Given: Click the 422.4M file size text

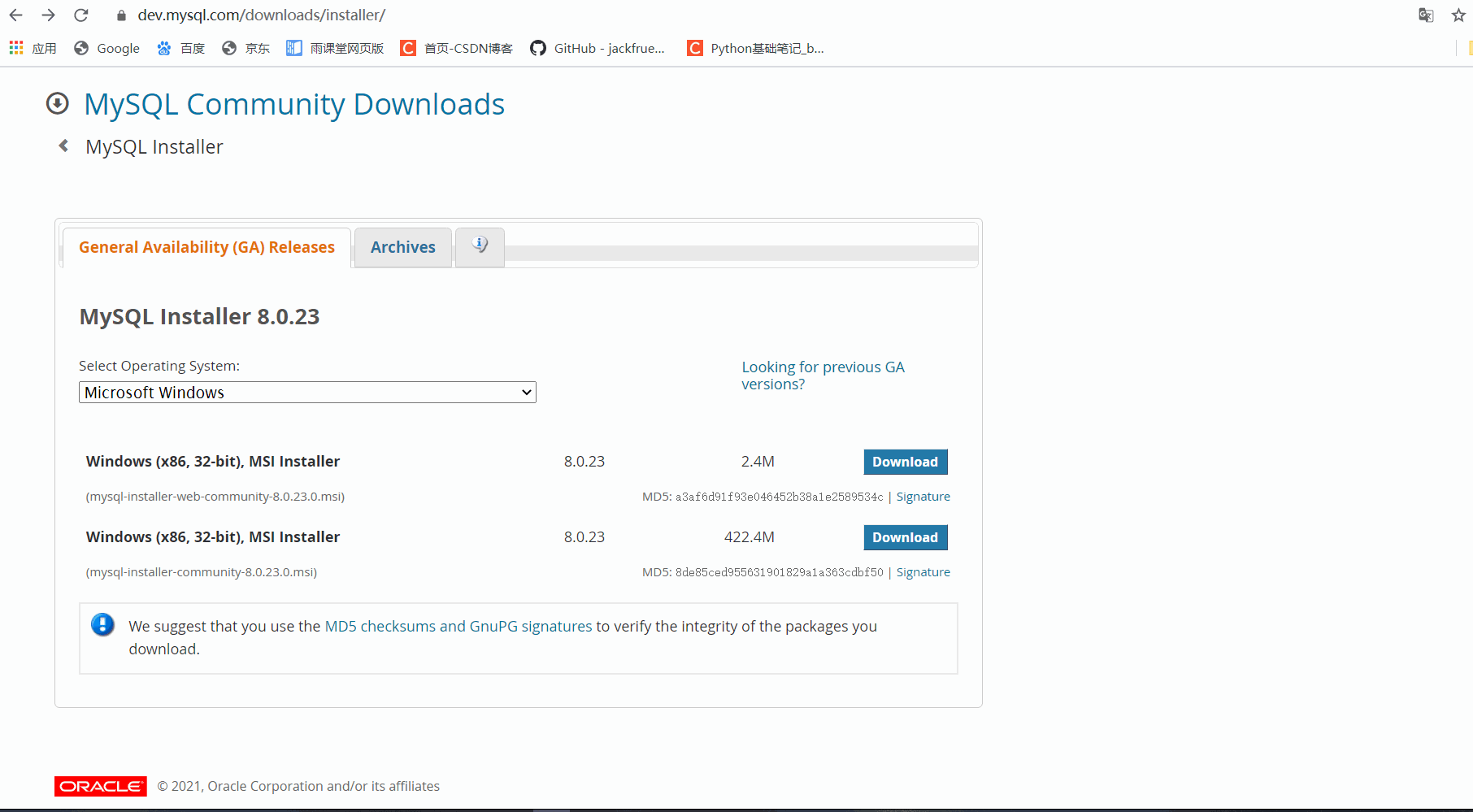Looking at the screenshot, I should coord(750,537).
